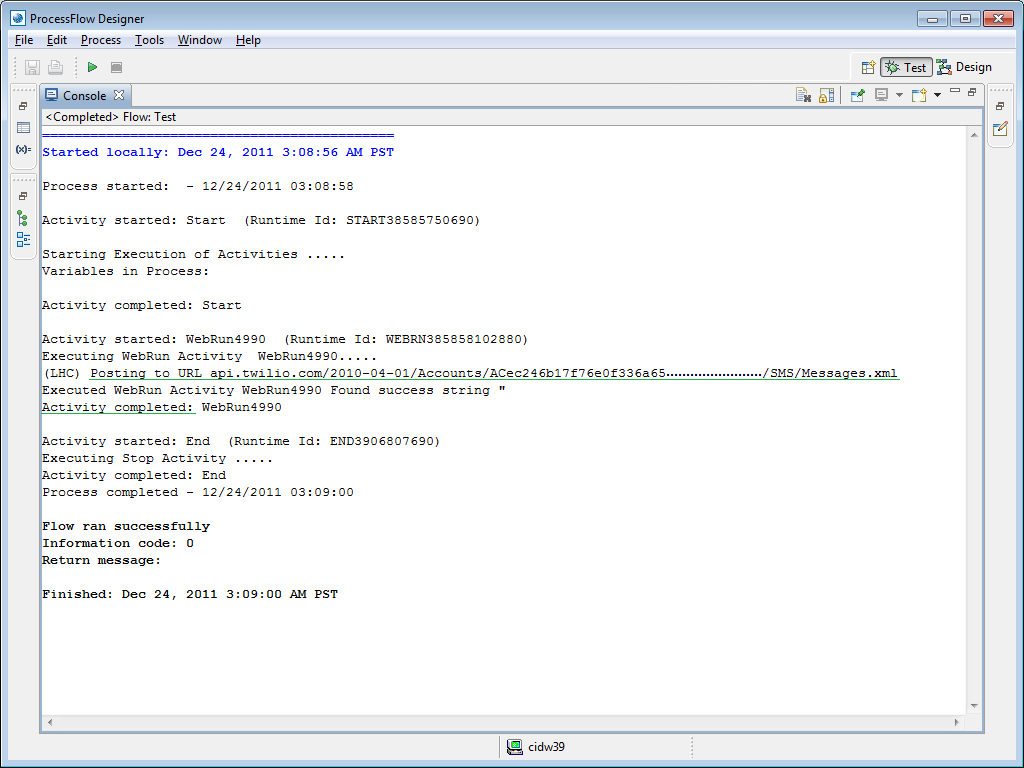The width and height of the screenshot is (1024, 768).
Task: Switch to the Test perspective
Action: pyautogui.click(x=906, y=67)
